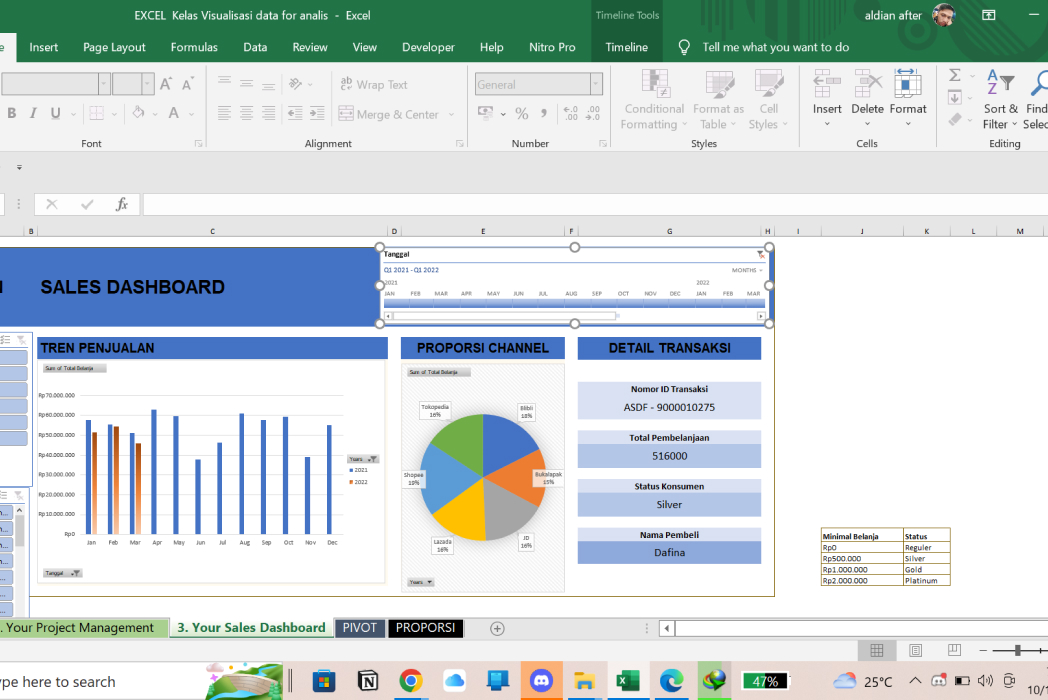Open the Insert ribbon tab
The image size is (1048, 700).
(x=43, y=47)
